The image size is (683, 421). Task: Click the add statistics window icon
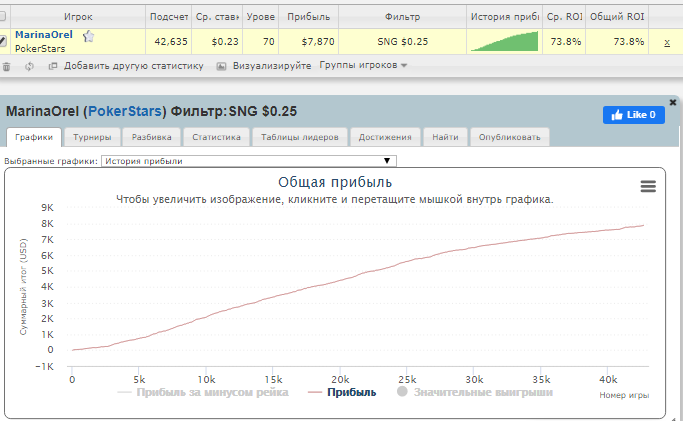coord(53,66)
